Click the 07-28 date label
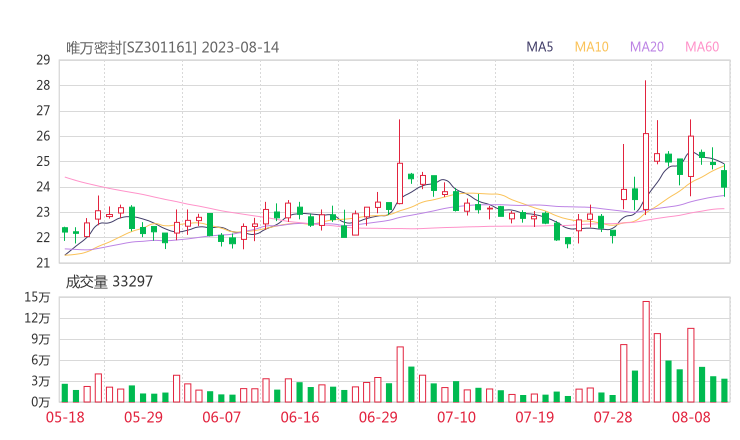Screen dimensions: 740x440 [613, 417]
